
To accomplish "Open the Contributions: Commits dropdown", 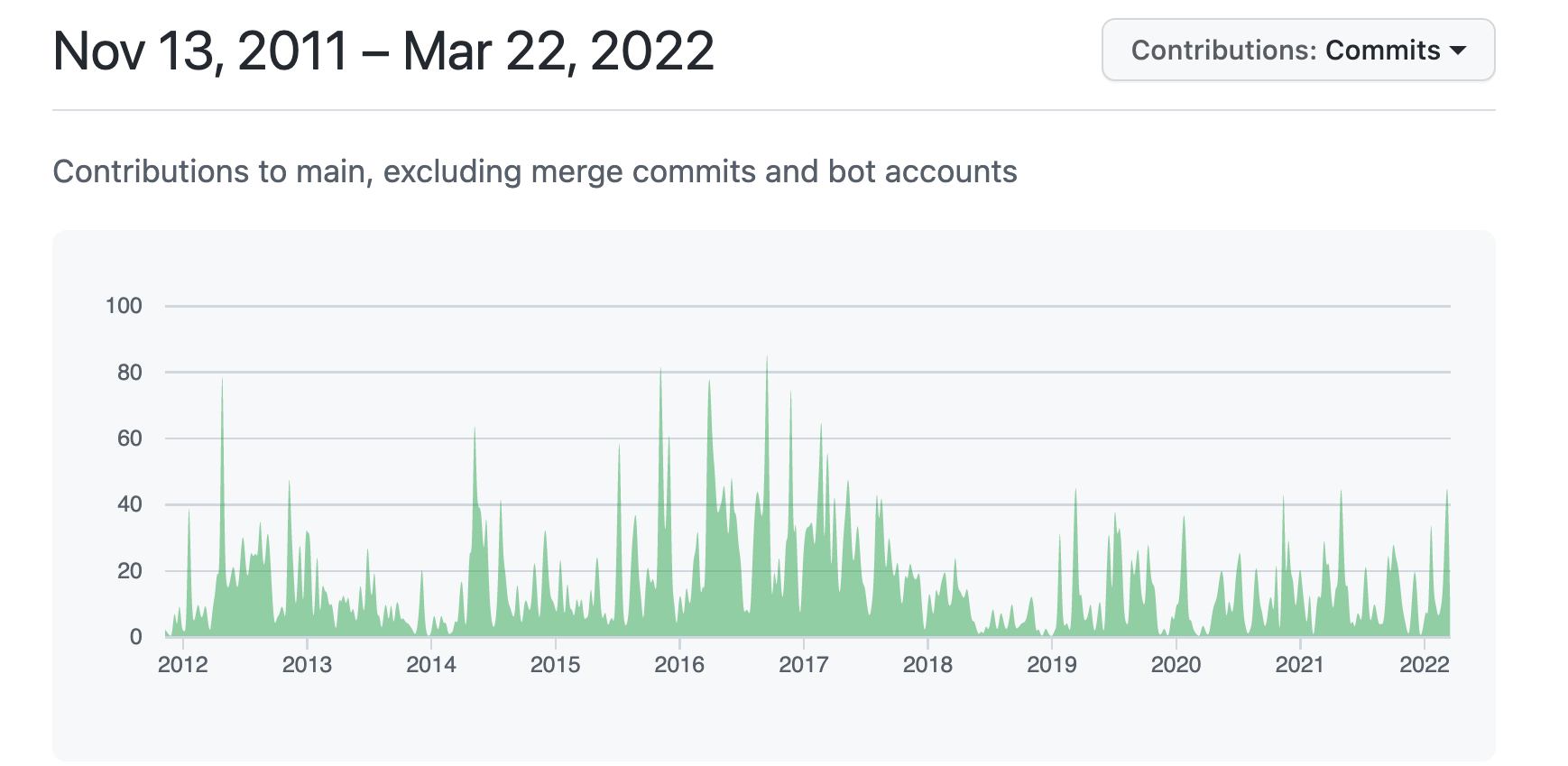I will (x=1298, y=51).
